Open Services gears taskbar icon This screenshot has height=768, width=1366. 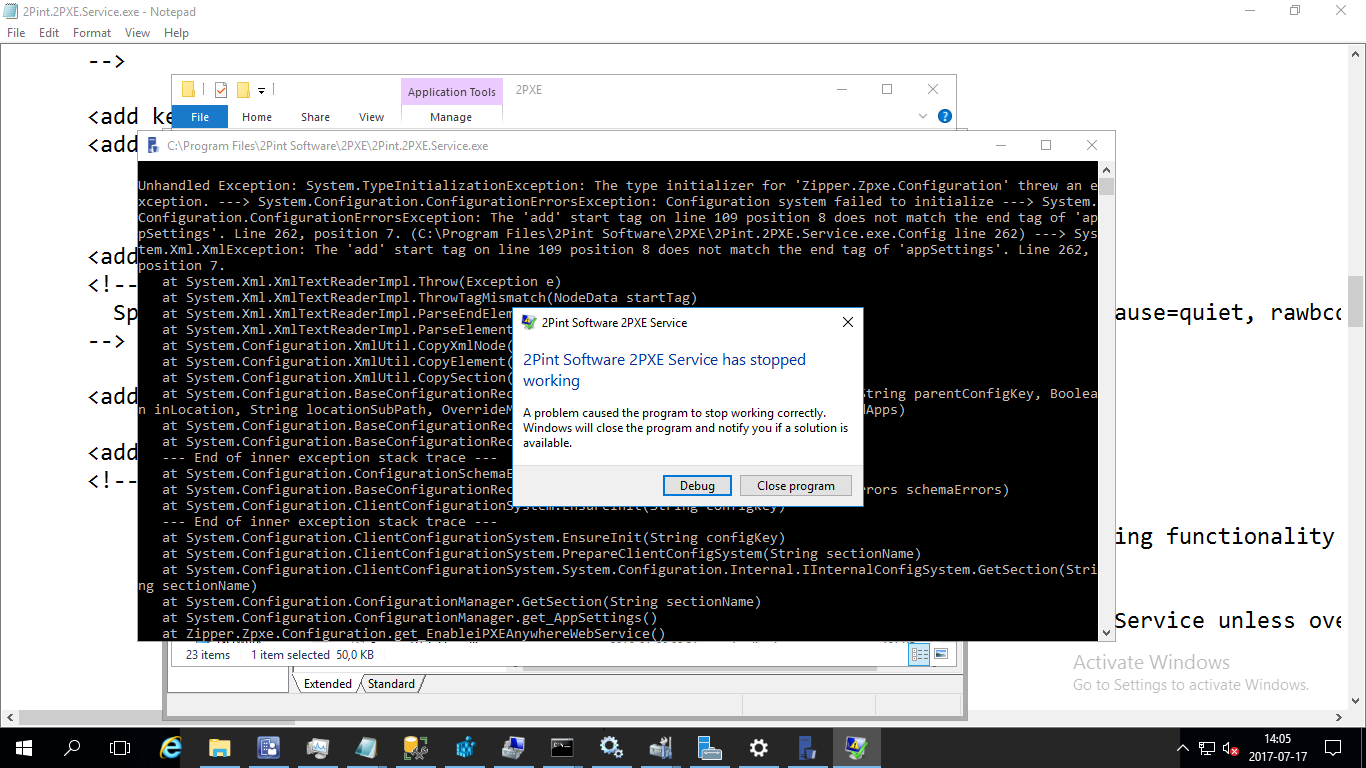pos(612,748)
